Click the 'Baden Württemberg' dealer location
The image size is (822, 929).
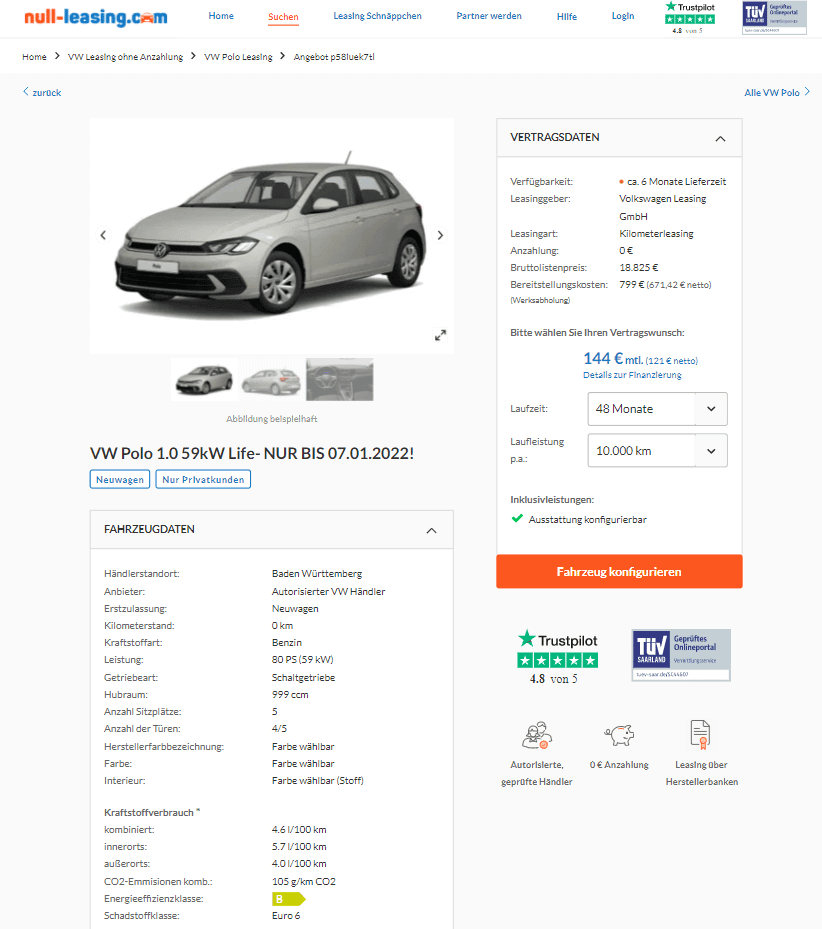(317, 574)
